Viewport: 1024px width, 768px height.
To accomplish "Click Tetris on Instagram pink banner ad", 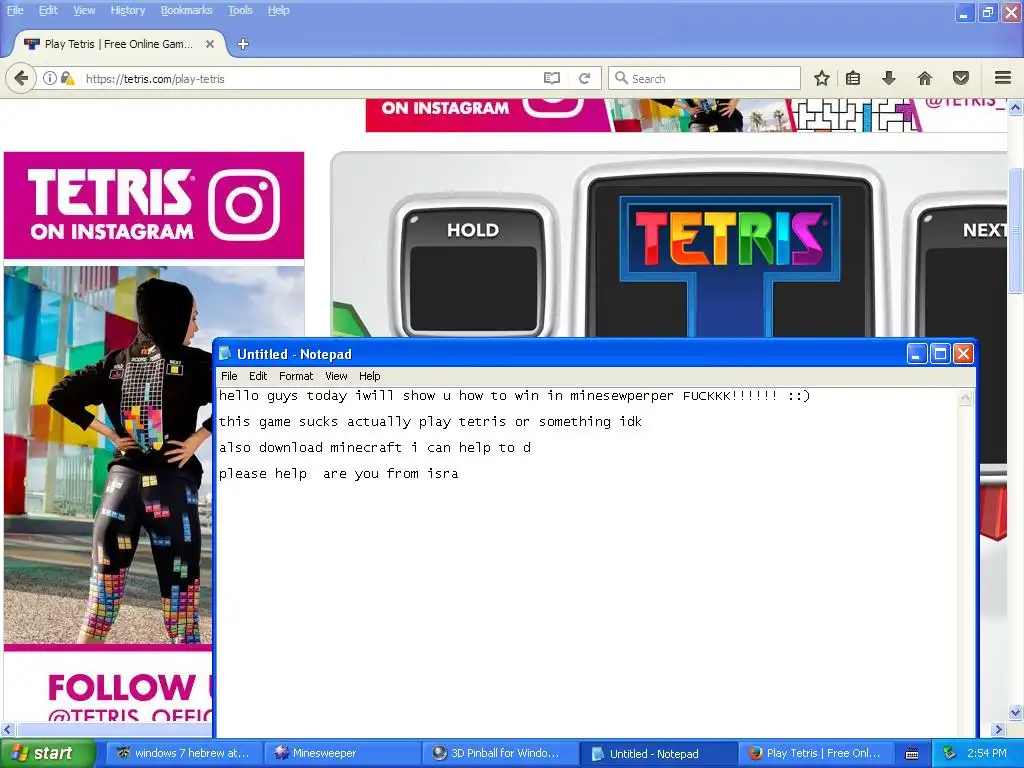I will point(153,205).
